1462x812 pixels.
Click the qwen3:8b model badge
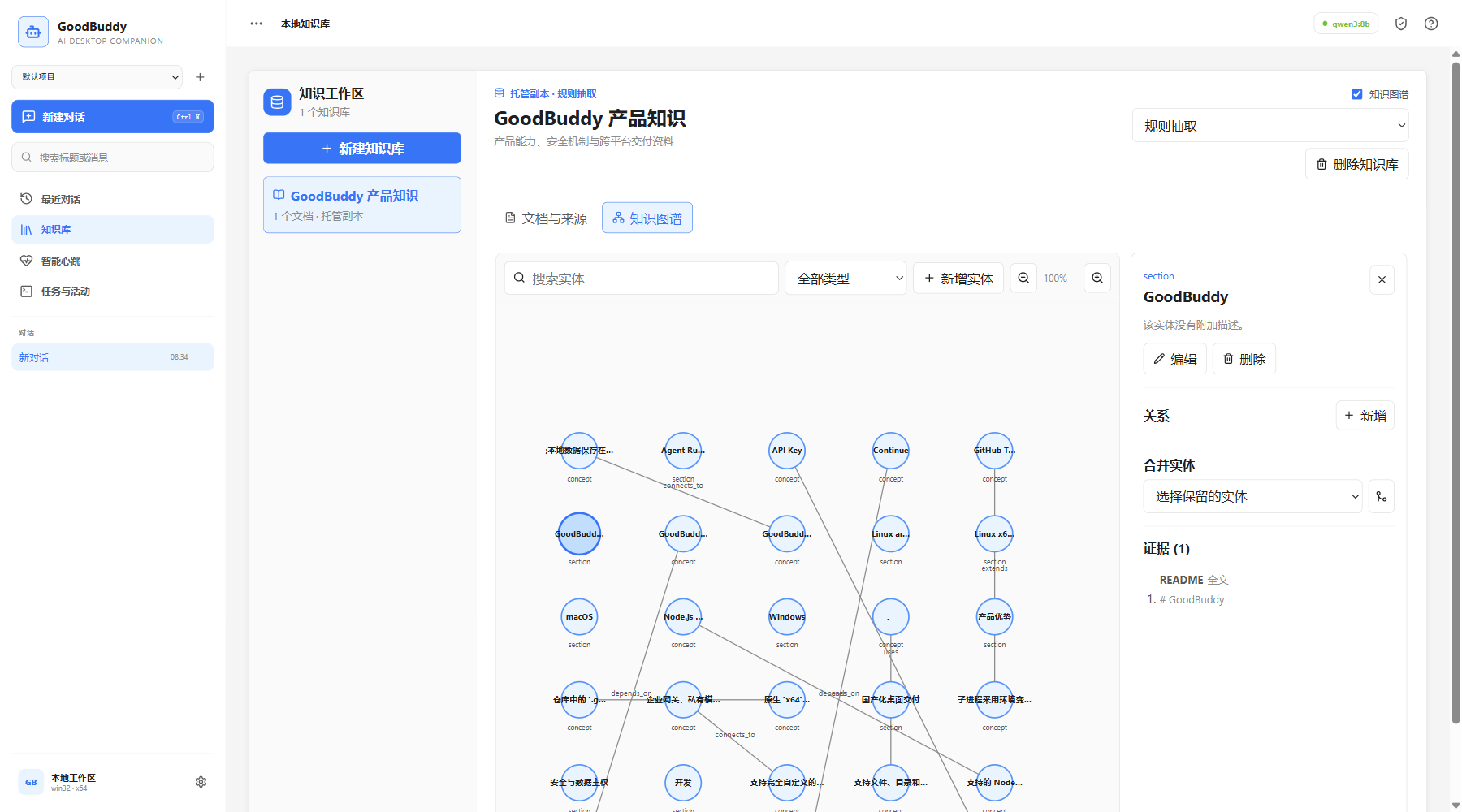pyautogui.click(x=1346, y=24)
